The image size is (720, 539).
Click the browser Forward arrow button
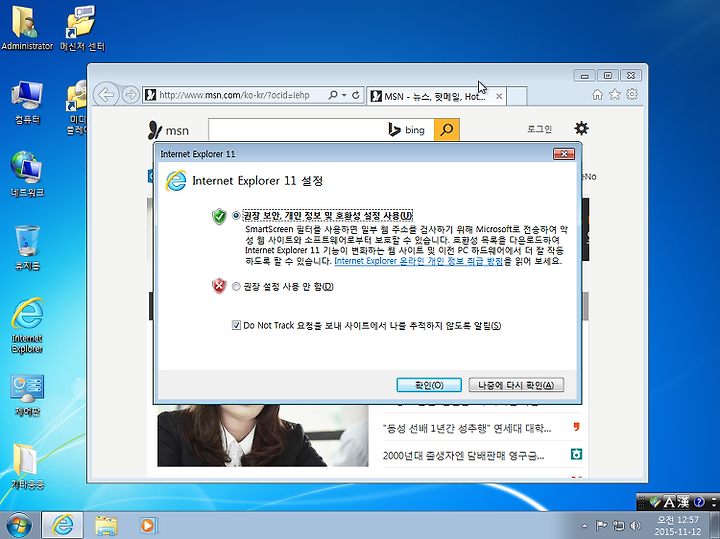[131, 95]
